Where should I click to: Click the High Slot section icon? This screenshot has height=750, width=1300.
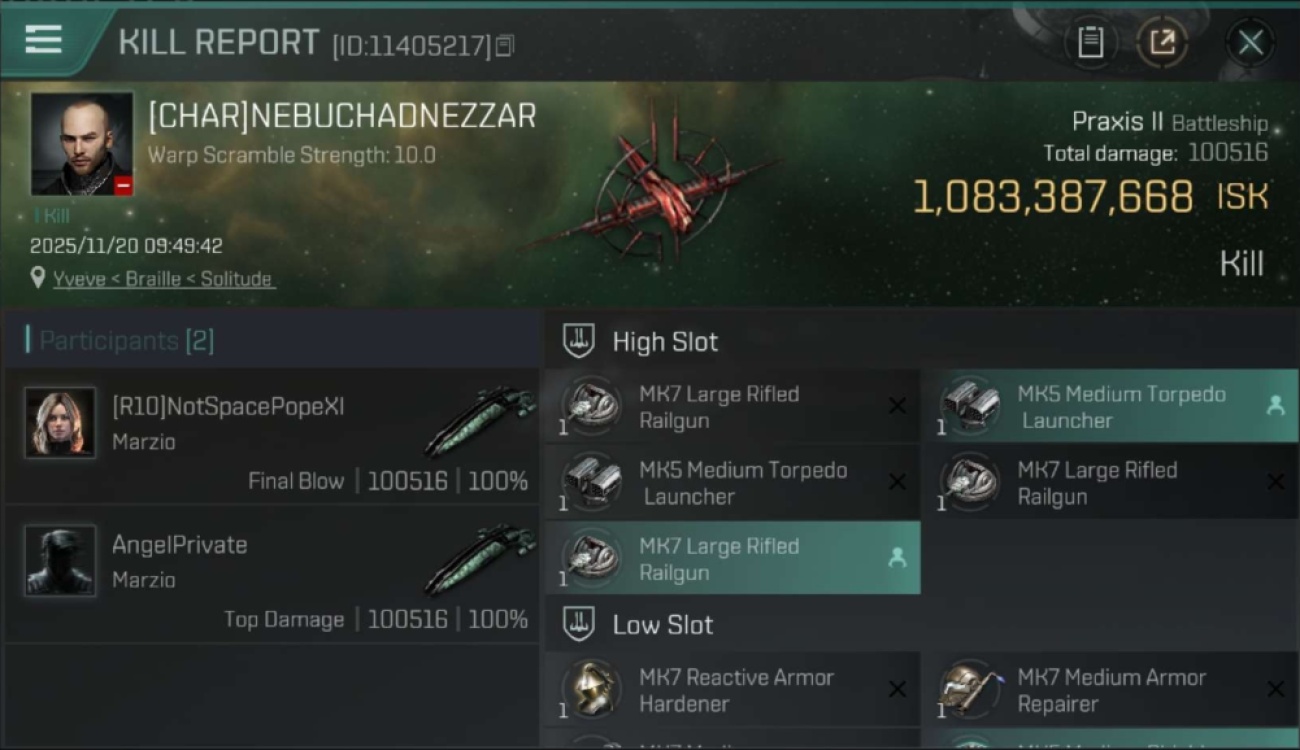tap(579, 341)
